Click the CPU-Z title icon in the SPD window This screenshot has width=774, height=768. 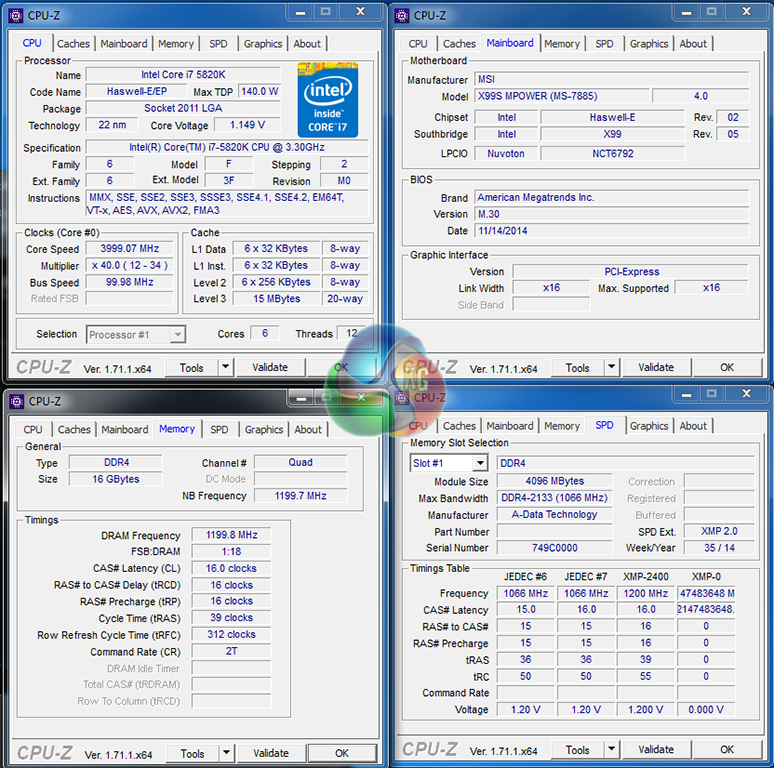[x=402, y=397]
